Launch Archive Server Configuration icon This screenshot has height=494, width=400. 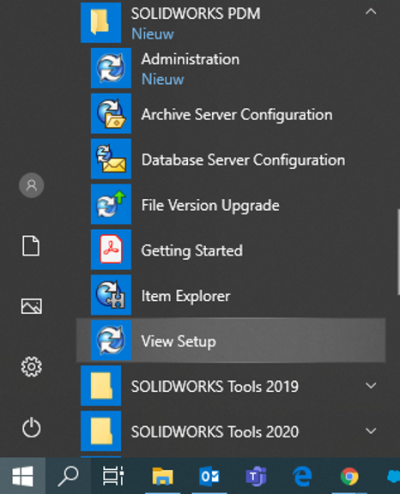coord(111,113)
